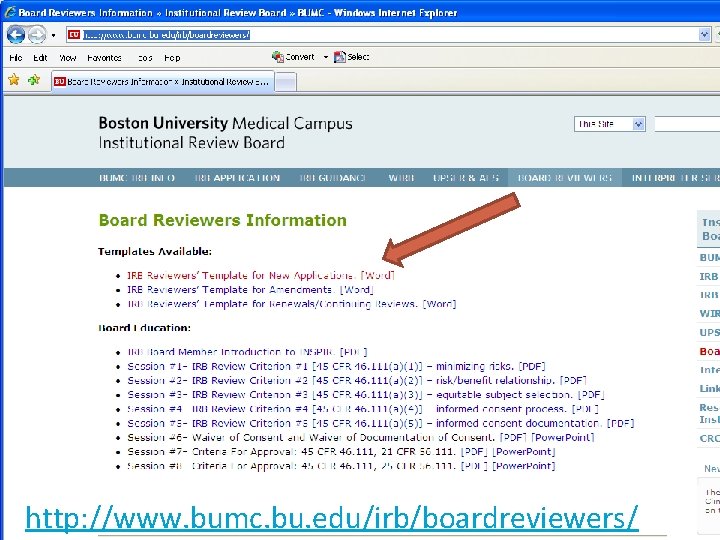Open BOARD REVIEWERS navigation item
Viewport: 720px width, 540px height.
[x=565, y=178]
